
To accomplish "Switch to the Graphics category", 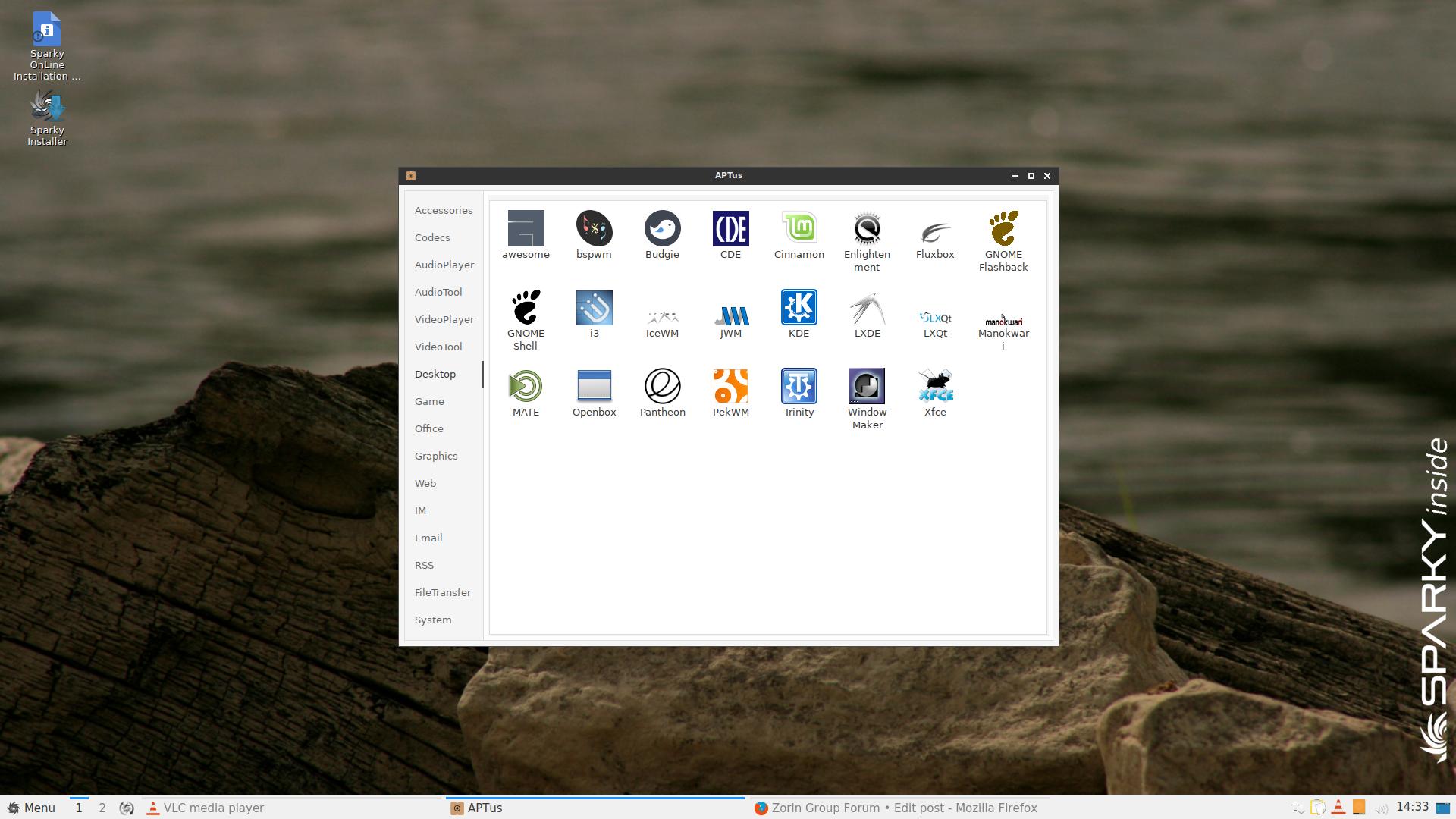I will click(x=436, y=456).
